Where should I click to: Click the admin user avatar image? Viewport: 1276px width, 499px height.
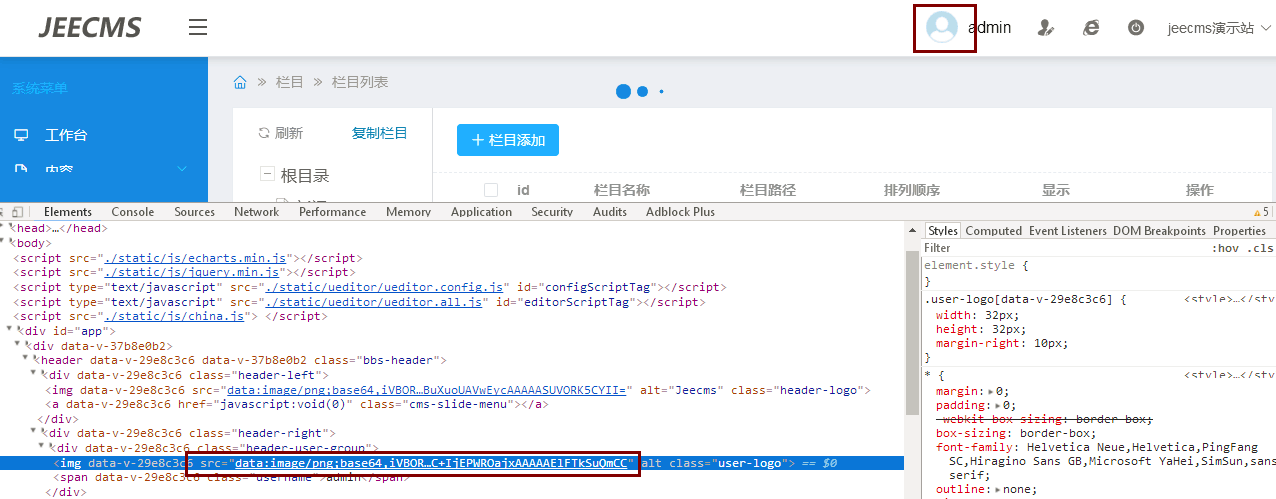tap(942, 27)
